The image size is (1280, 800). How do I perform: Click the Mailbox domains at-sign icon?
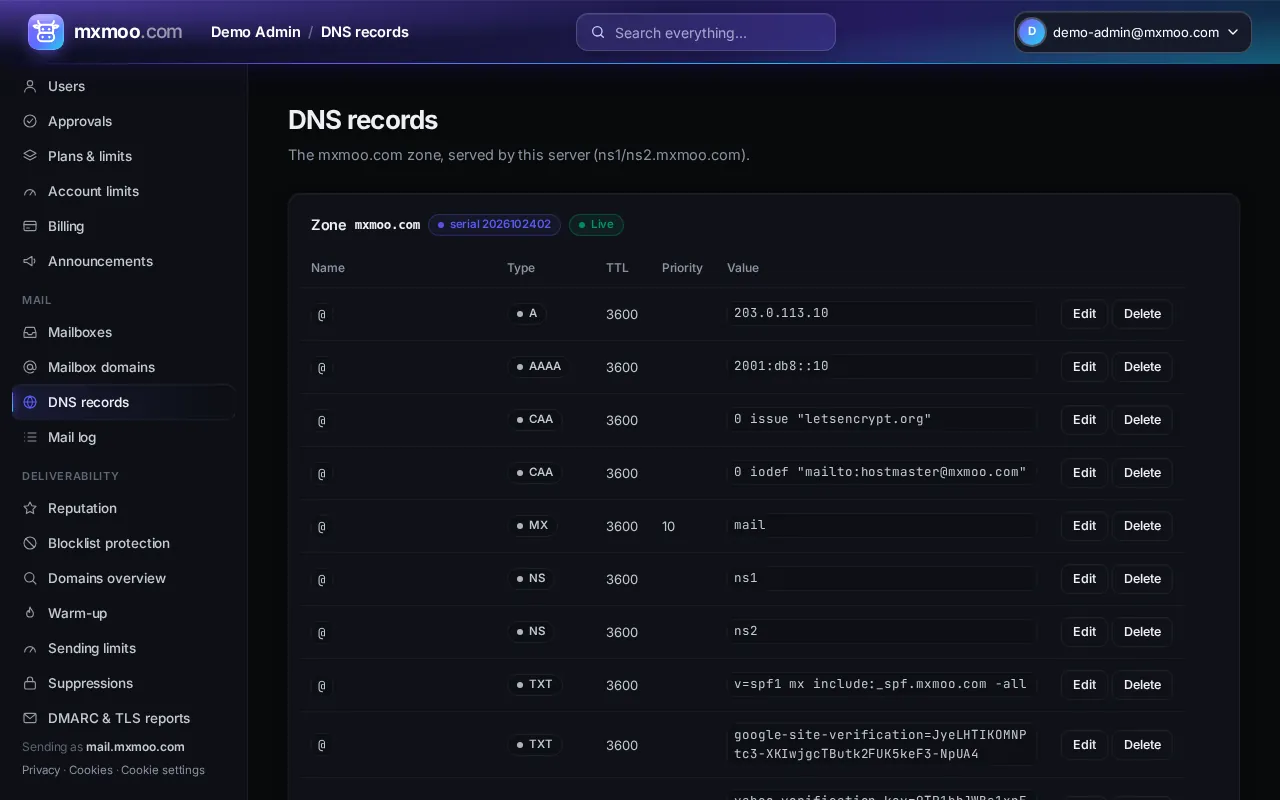(x=30, y=367)
